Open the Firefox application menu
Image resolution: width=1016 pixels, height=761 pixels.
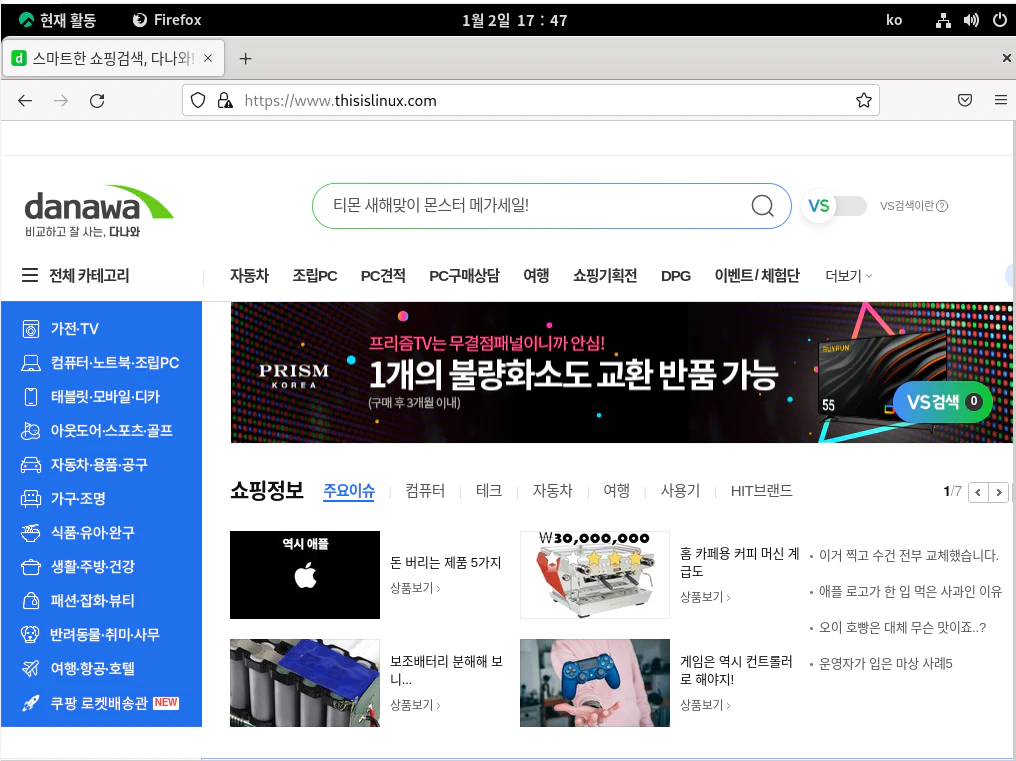(x=1000, y=100)
